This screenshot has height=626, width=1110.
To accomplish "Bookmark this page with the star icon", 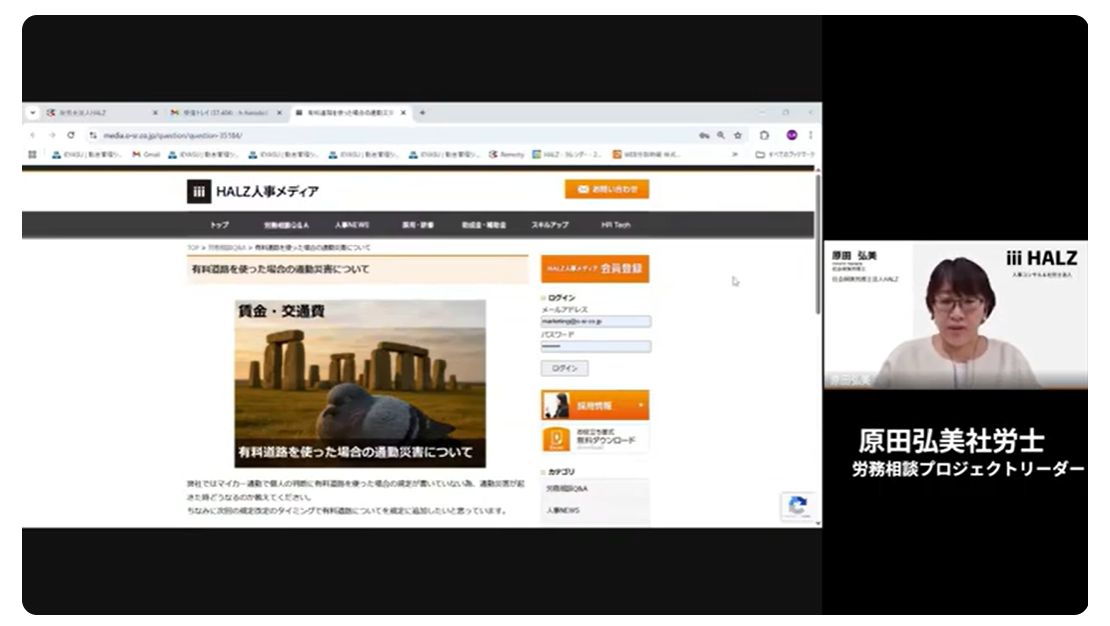I will click(738, 135).
